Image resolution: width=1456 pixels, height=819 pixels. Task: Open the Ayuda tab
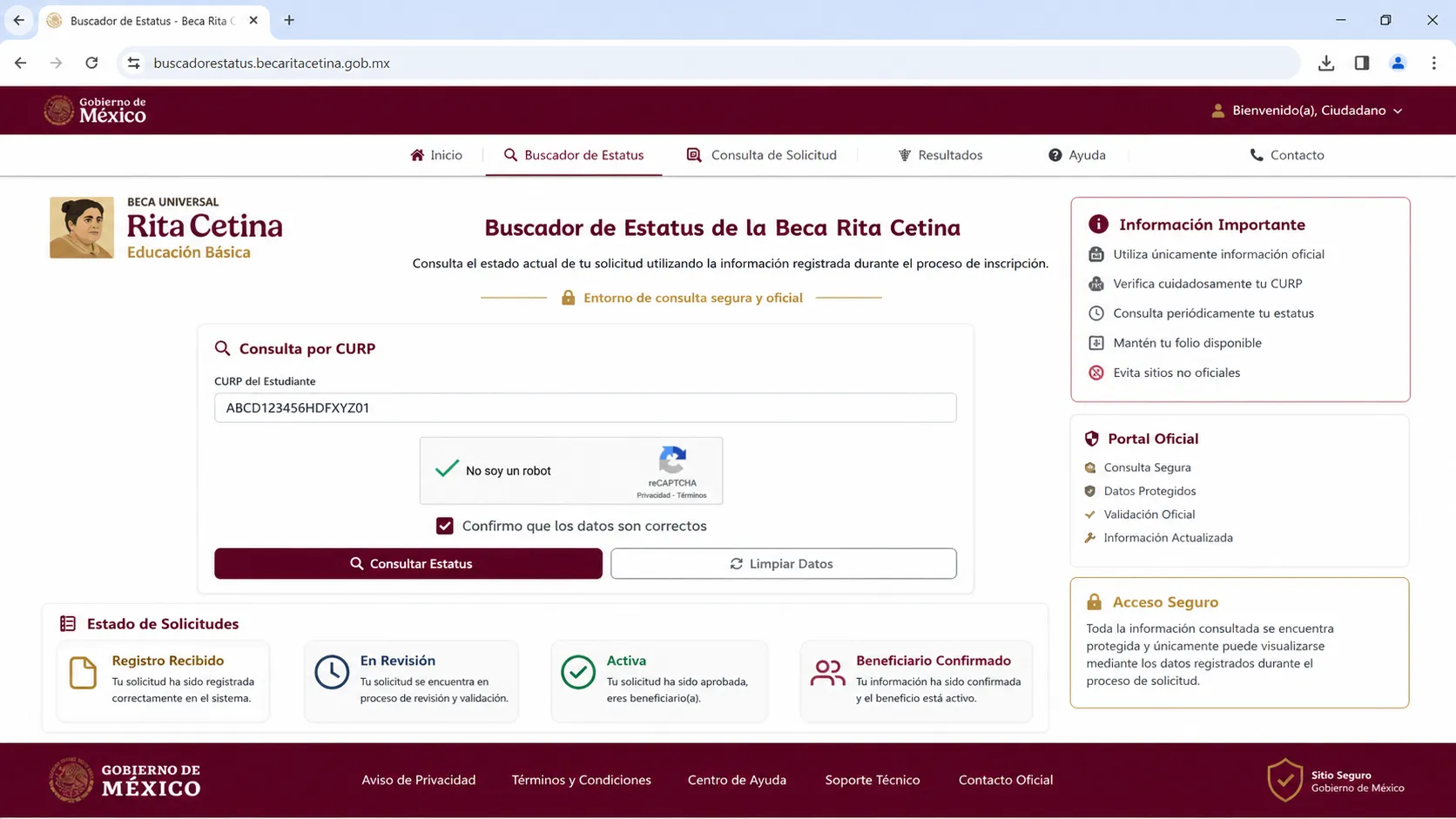click(x=1077, y=155)
